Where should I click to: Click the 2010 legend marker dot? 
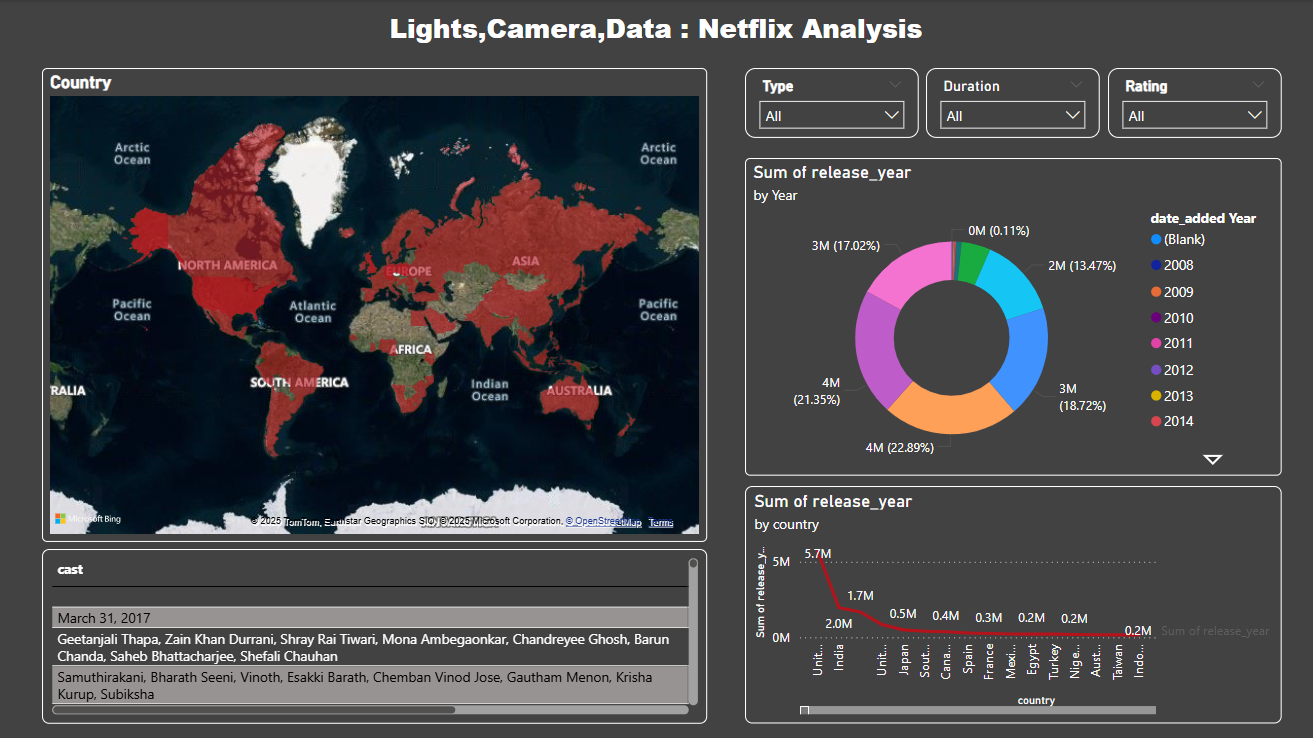pyautogui.click(x=1156, y=318)
